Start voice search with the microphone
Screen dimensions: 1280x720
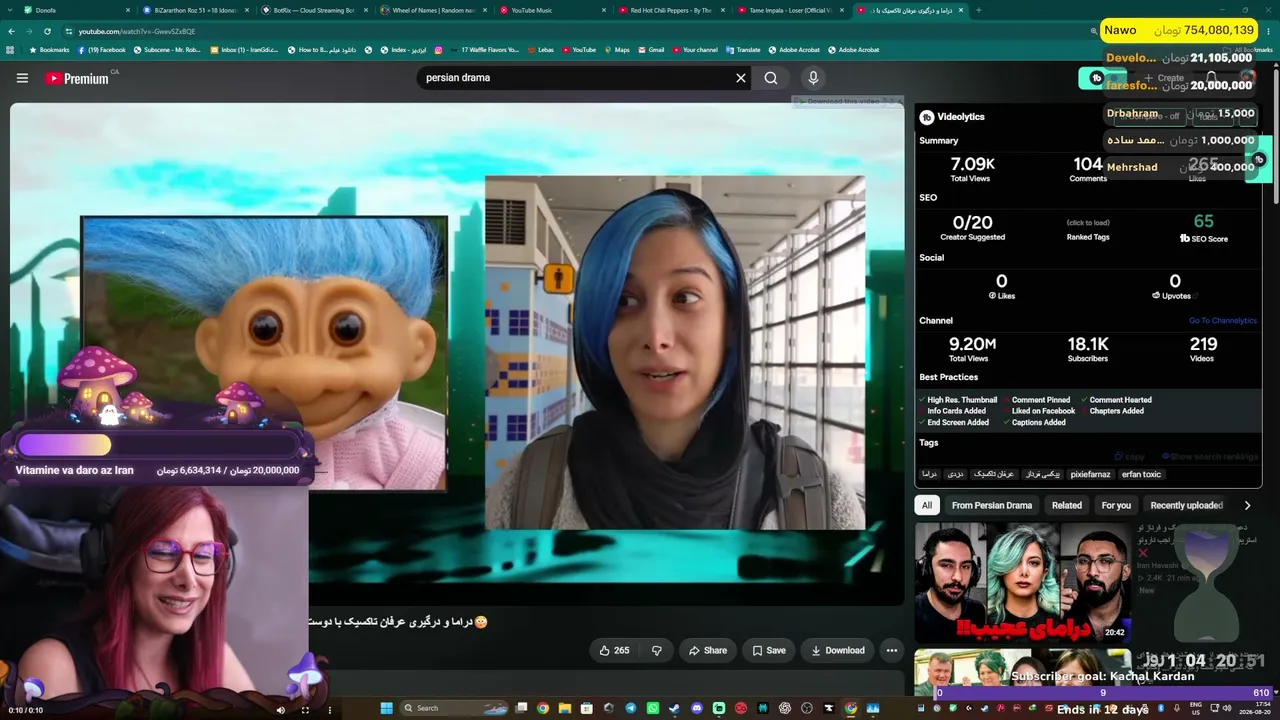pyautogui.click(x=813, y=78)
